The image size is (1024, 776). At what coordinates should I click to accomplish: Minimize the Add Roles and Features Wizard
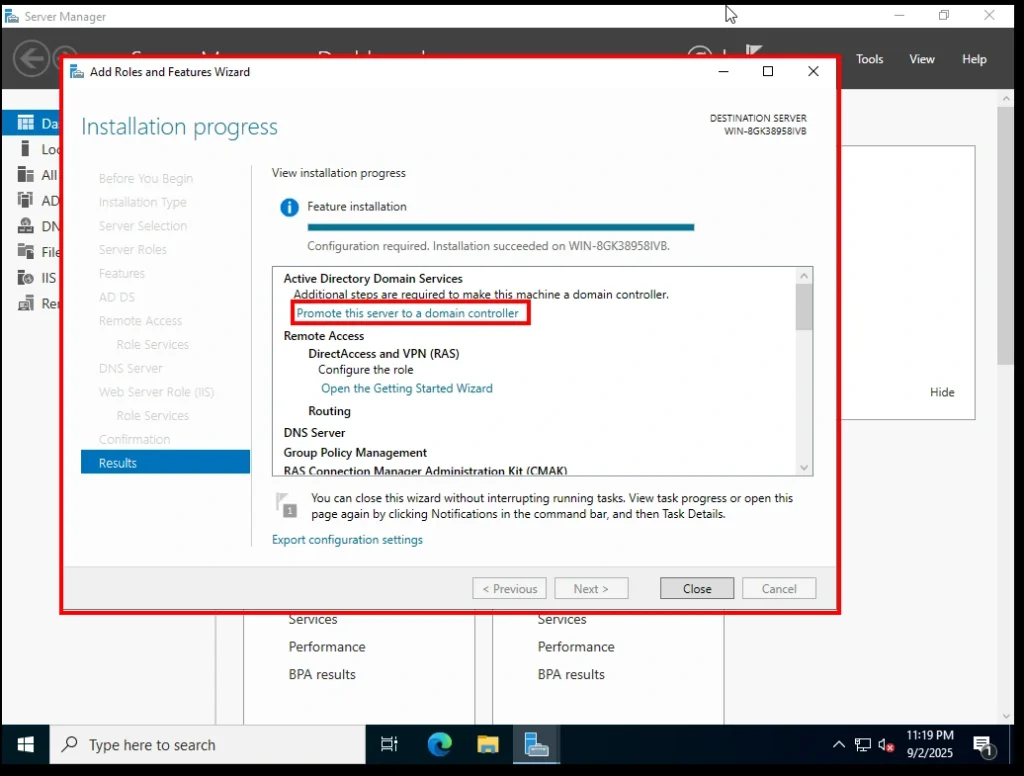723,71
